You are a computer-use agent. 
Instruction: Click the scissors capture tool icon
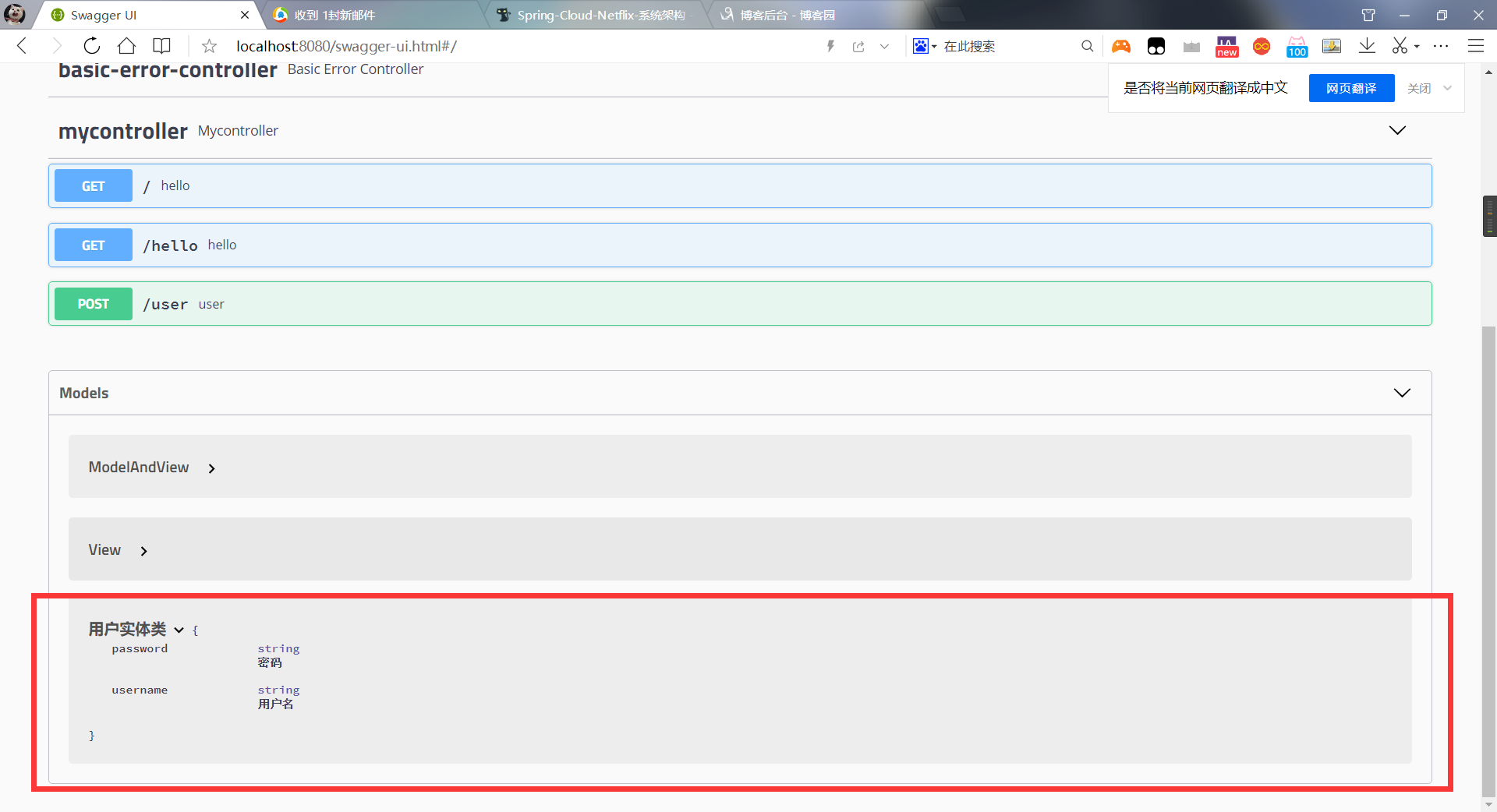click(1400, 46)
